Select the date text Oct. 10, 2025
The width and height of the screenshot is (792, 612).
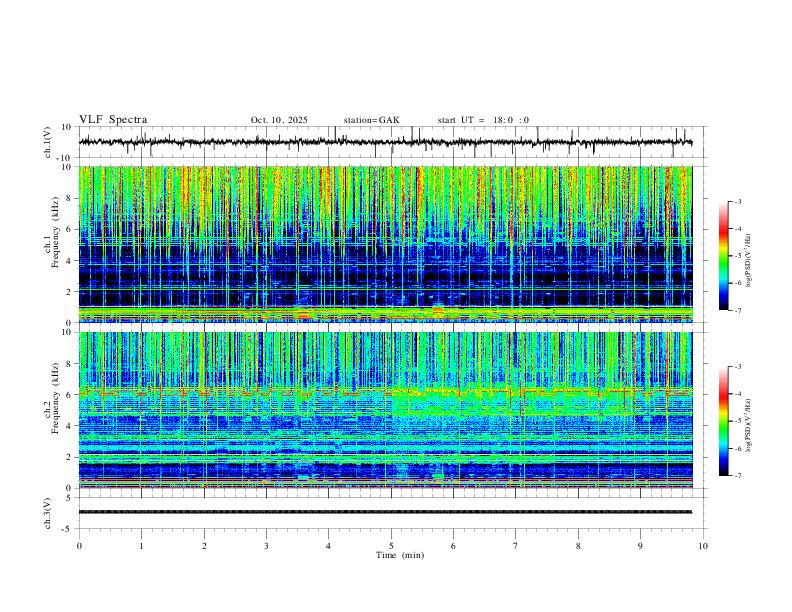click(279, 120)
